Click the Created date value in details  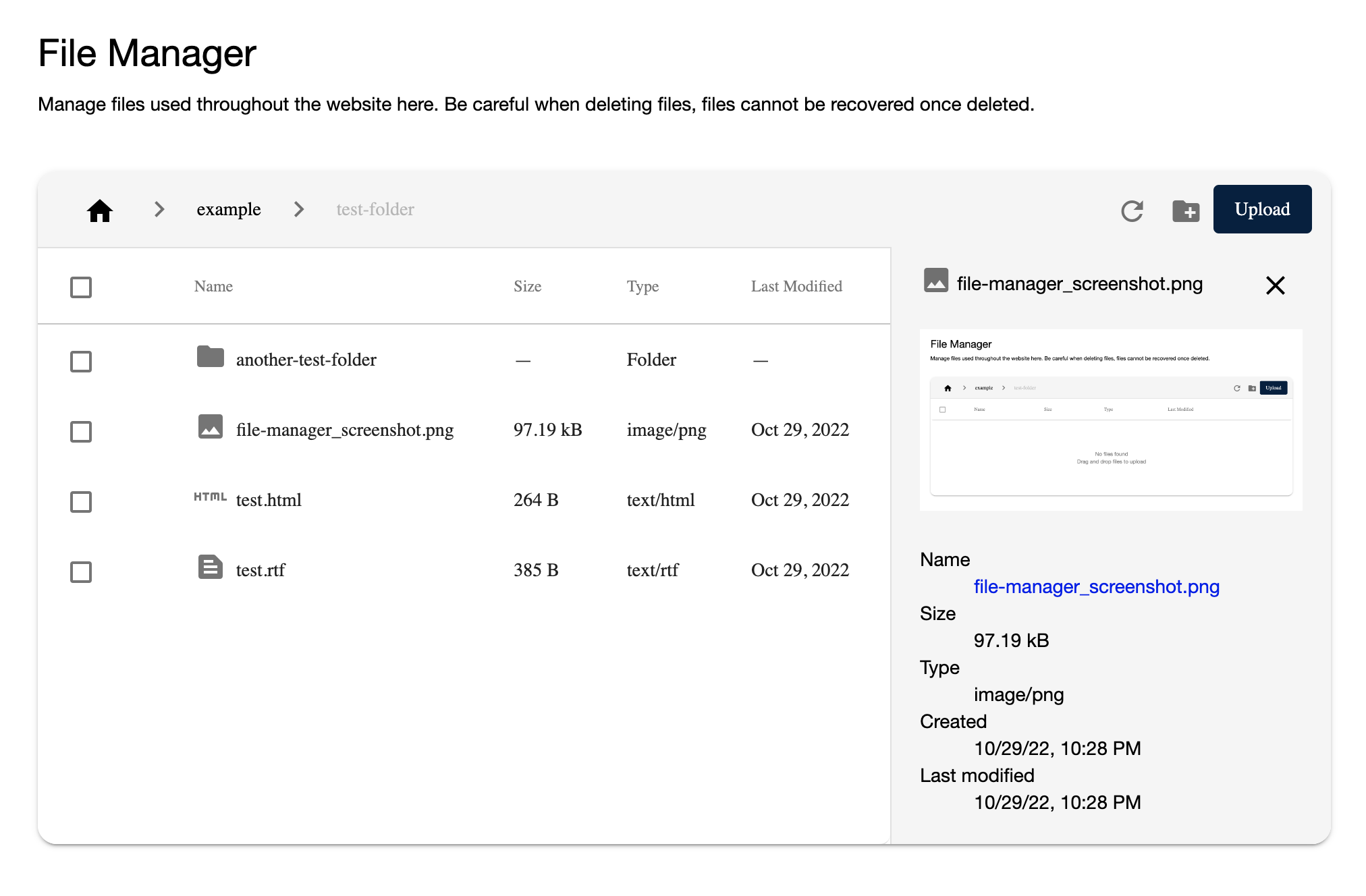[x=1058, y=748]
